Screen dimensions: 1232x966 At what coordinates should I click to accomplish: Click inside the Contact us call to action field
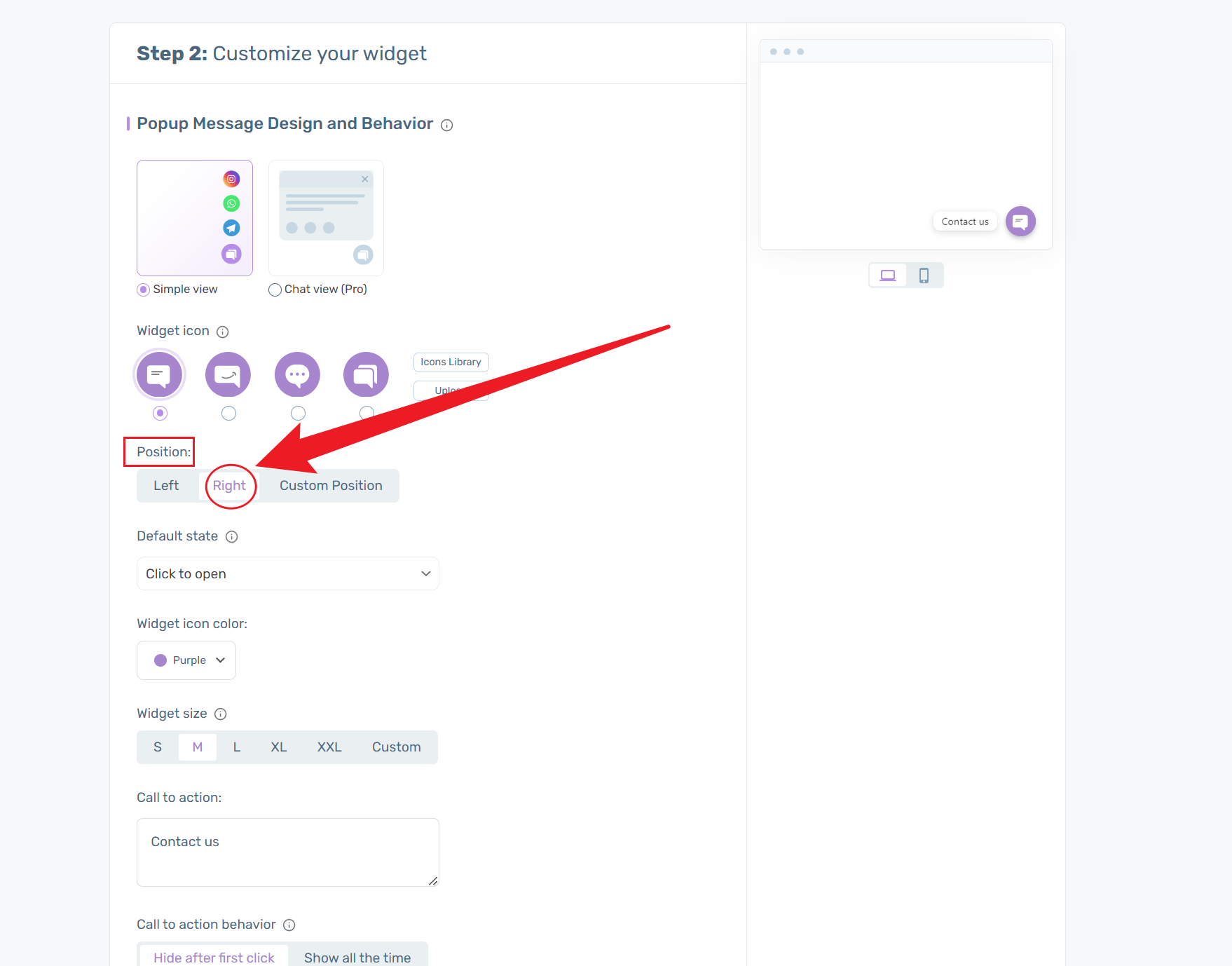pos(287,852)
